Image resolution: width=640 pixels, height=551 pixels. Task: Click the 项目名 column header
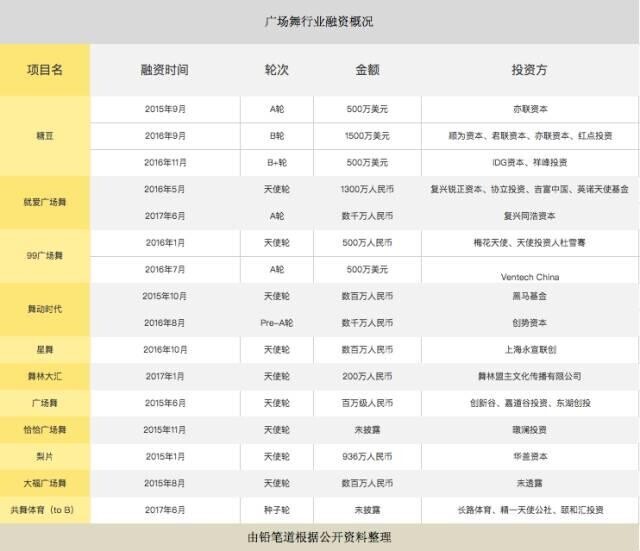[45, 70]
